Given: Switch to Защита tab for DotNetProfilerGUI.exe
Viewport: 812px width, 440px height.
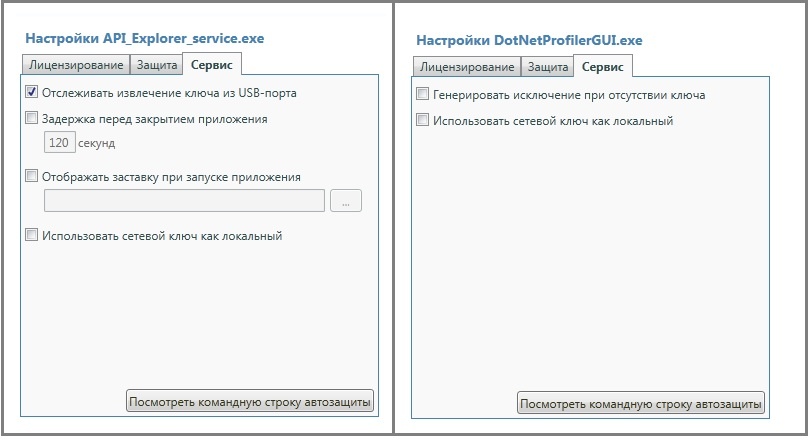Looking at the screenshot, I should click(547, 67).
